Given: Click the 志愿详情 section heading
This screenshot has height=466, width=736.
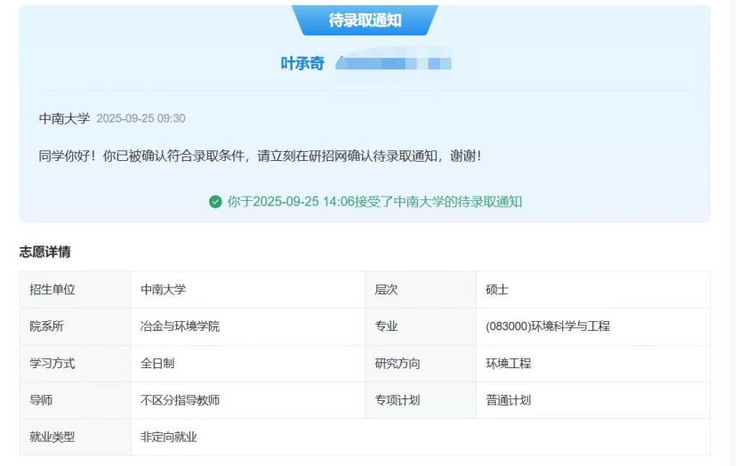Looking at the screenshot, I should point(45,252).
